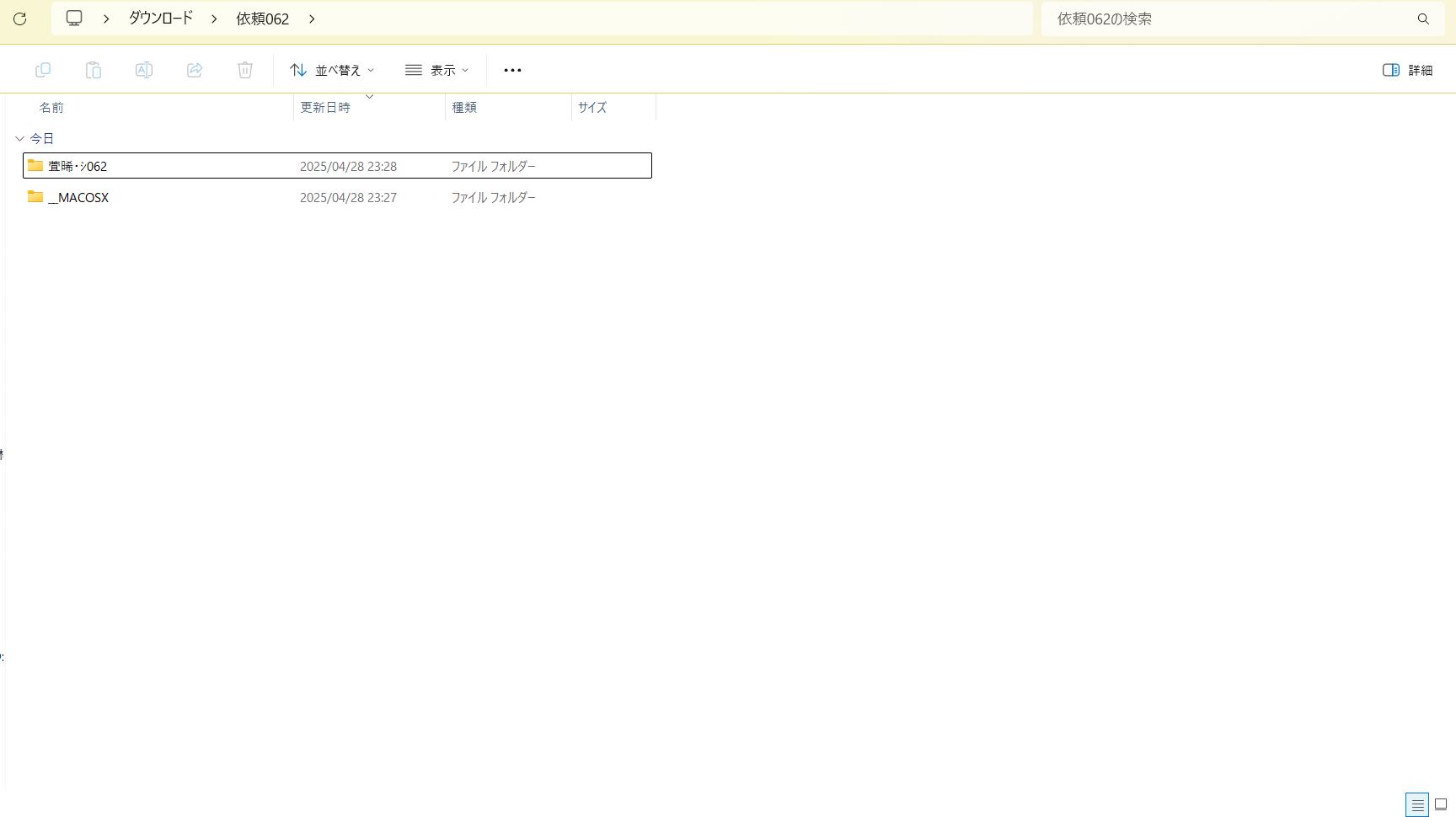This screenshot has height=817, width=1456.
Task: Click the search magnifier icon
Action: (x=1423, y=19)
